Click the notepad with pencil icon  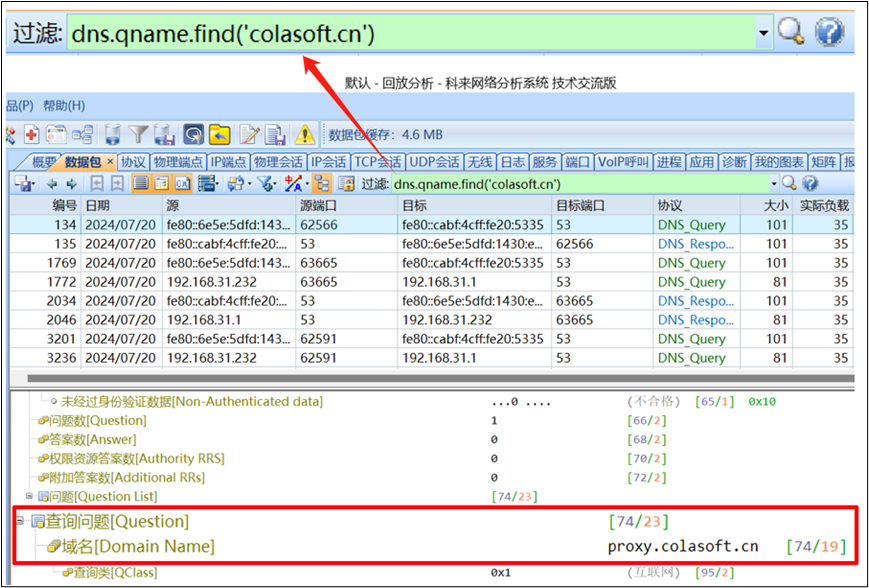pos(248,134)
